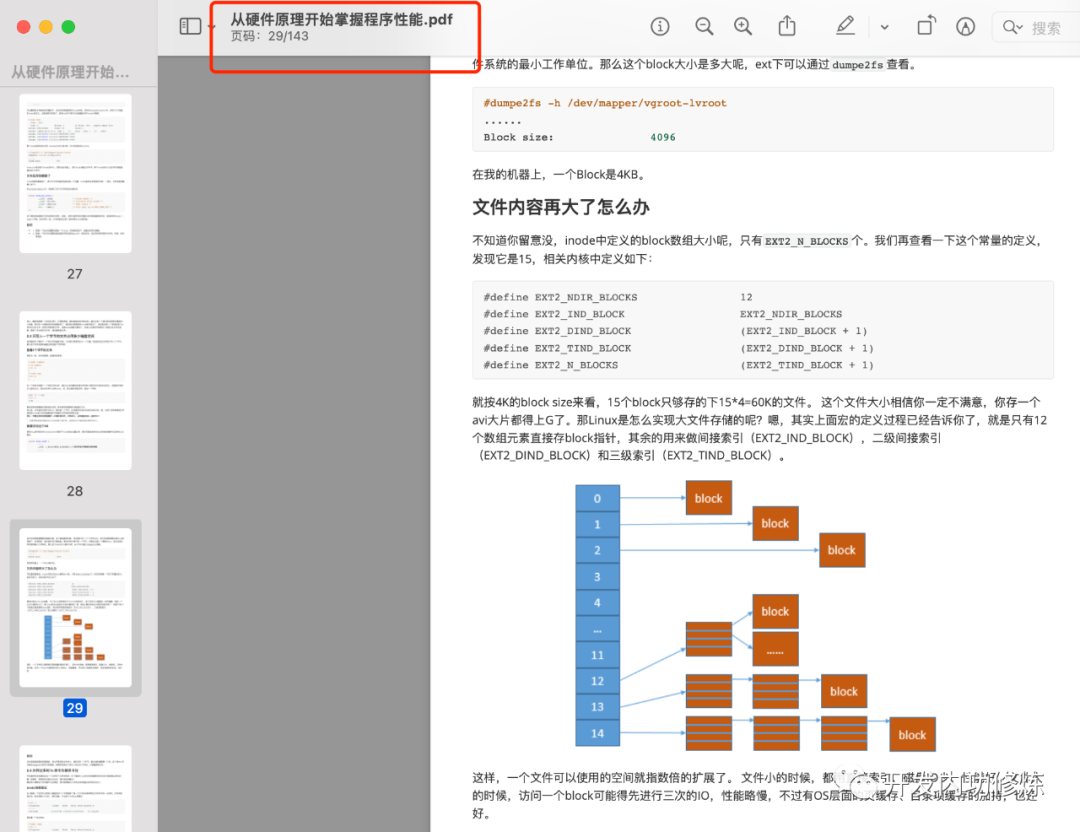This screenshot has height=832, width=1080.
Task: Select the page 28 thumbnail
Action: pyautogui.click(x=75, y=391)
